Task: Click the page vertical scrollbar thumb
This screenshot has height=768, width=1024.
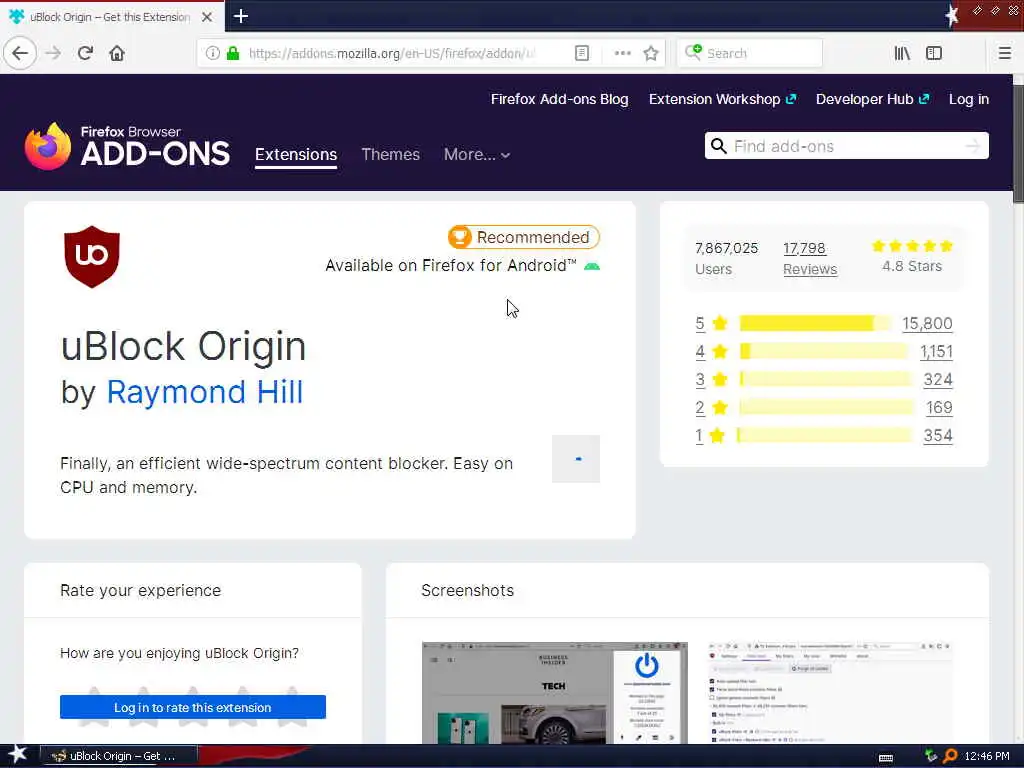Action: [1018, 144]
